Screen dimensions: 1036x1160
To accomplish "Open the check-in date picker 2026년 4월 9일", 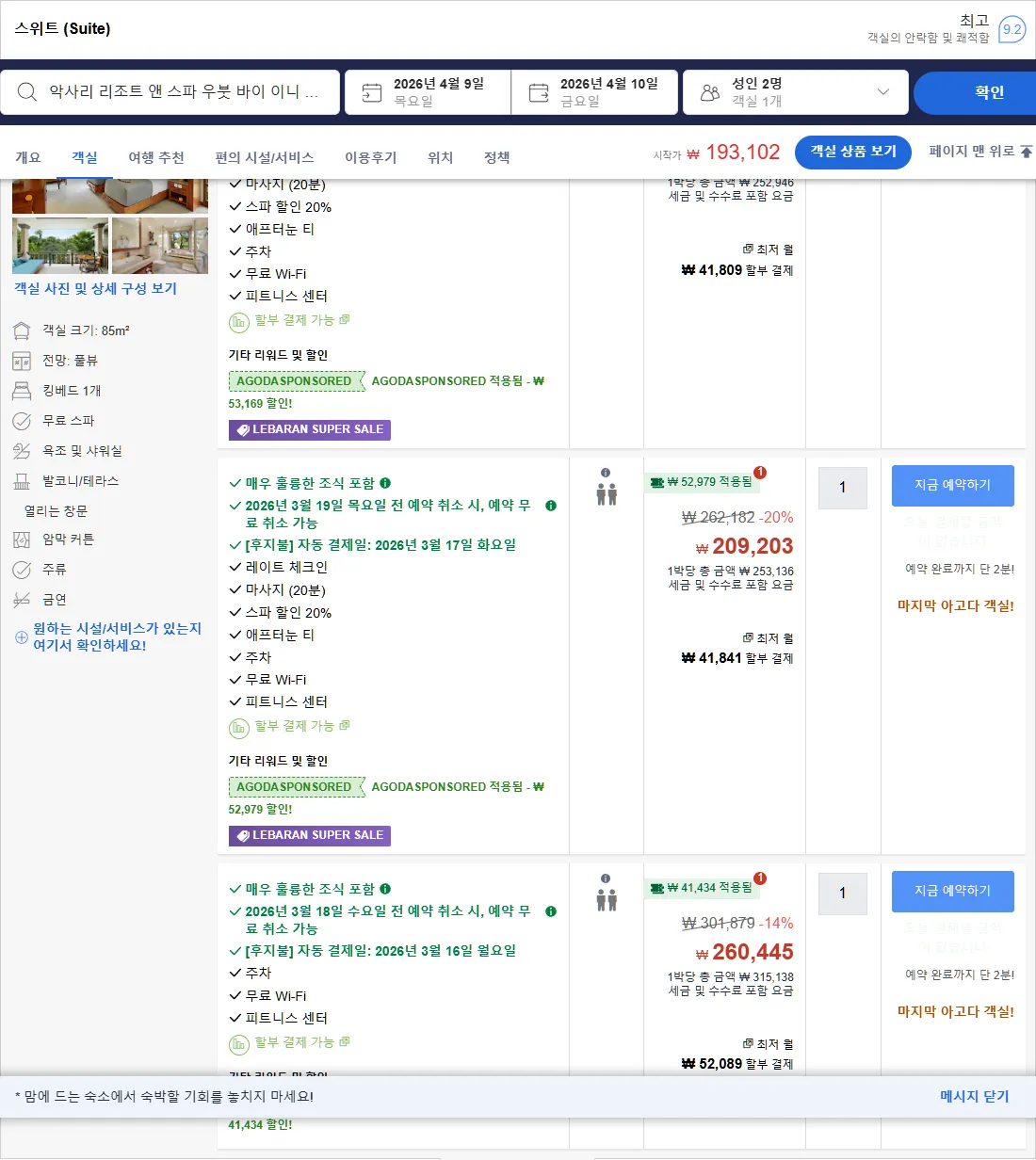I will [429, 92].
